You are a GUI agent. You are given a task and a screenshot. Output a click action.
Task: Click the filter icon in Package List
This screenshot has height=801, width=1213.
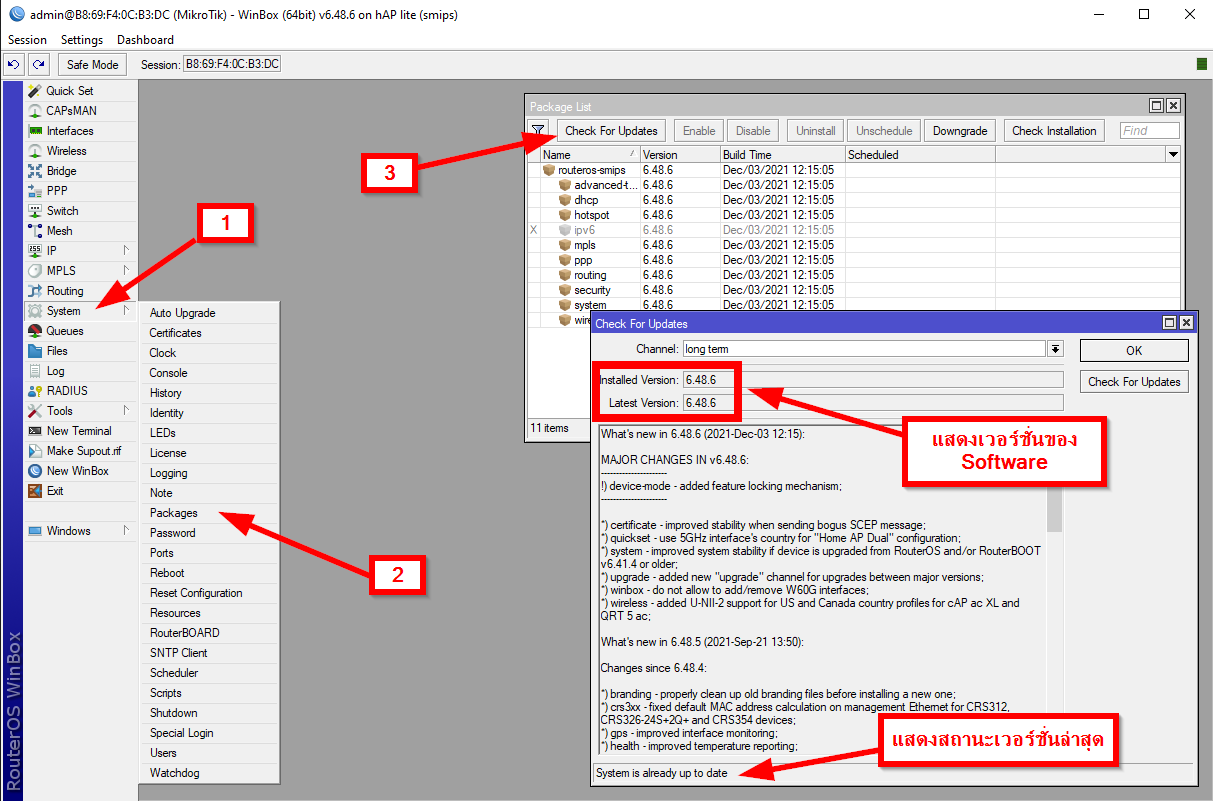click(x=538, y=130)
